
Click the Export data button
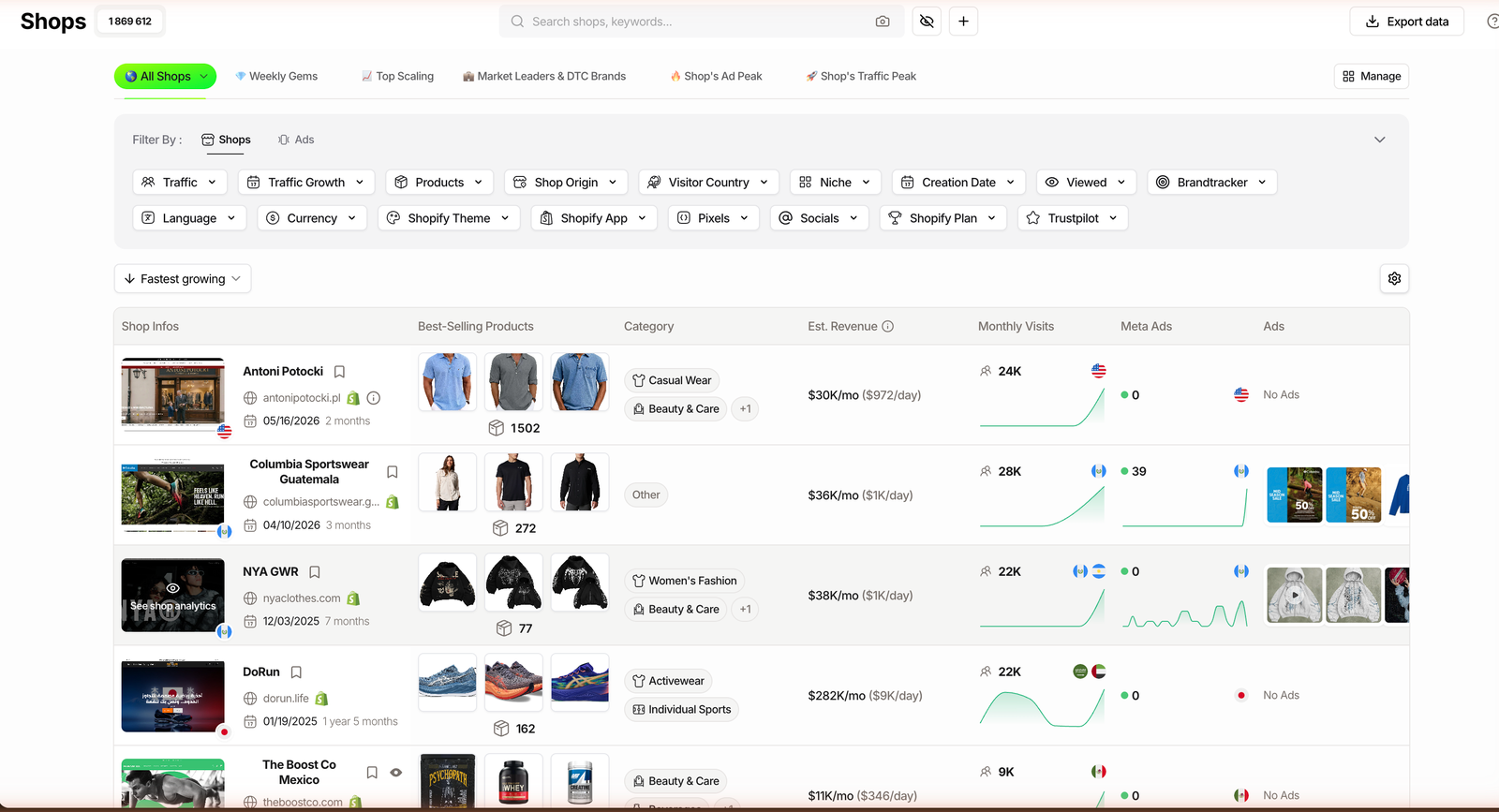pos(1406,22)
